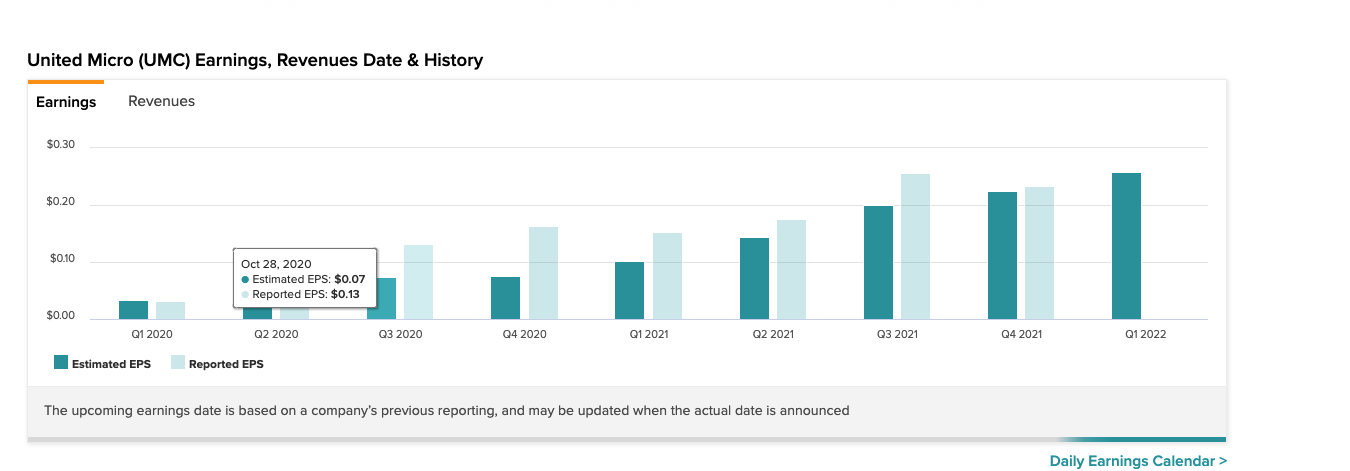1350x471 pixels.
Task: Click the Q4 2021 reported EPS bar
Action: (1039, 253)
